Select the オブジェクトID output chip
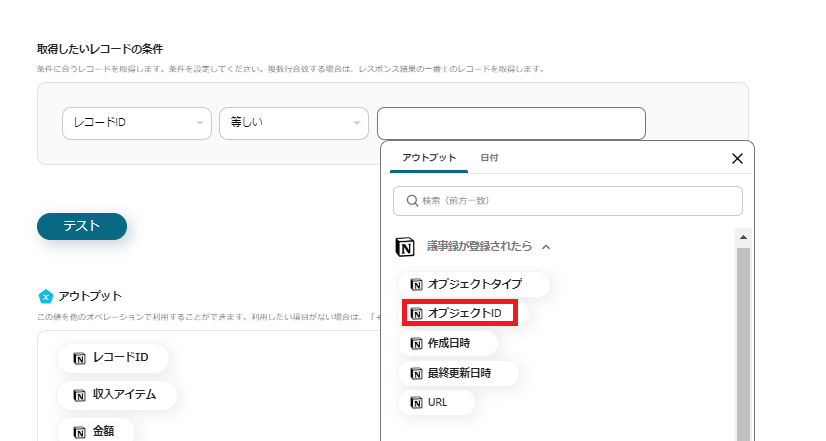This screenshot has width=826, height=441. (463, 313)
